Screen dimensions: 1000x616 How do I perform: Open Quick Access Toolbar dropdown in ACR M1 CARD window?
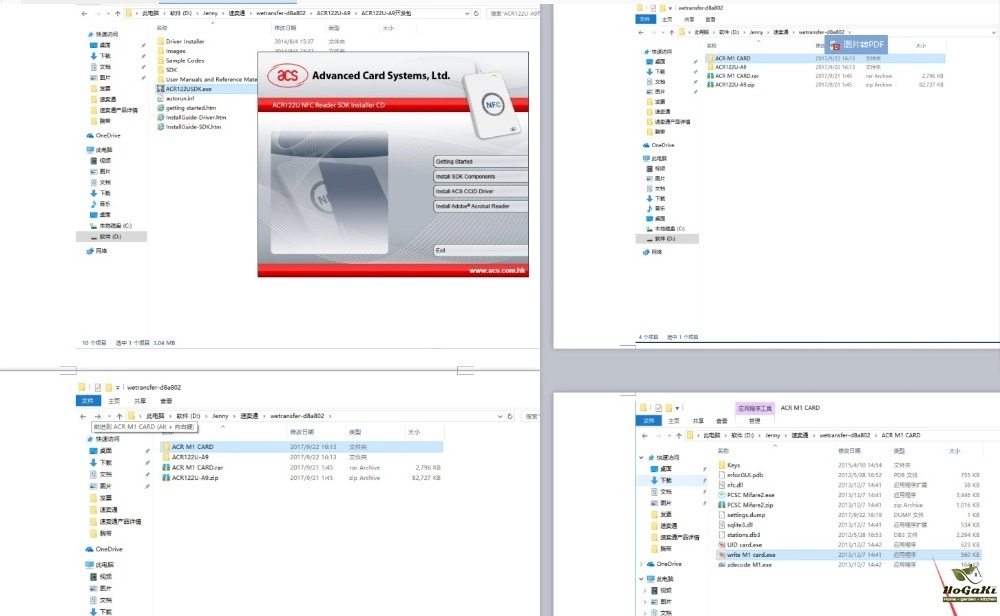(x=679, y=408)
